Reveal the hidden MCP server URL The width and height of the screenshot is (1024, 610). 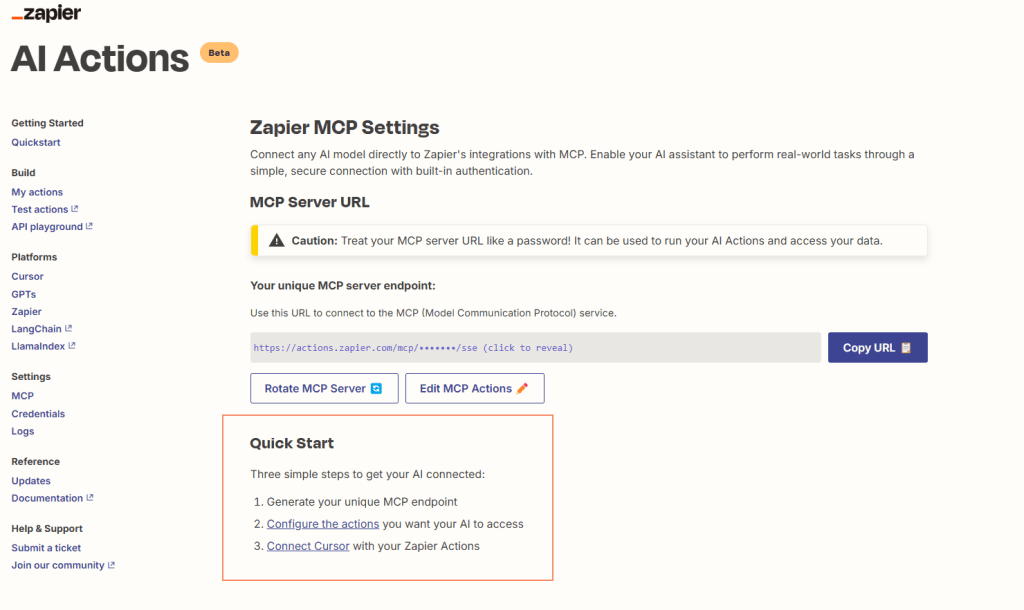(x=413, y=348)
